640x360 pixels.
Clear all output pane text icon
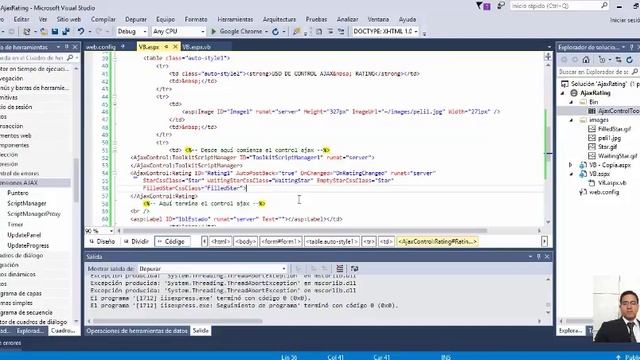tap(339, 269)
